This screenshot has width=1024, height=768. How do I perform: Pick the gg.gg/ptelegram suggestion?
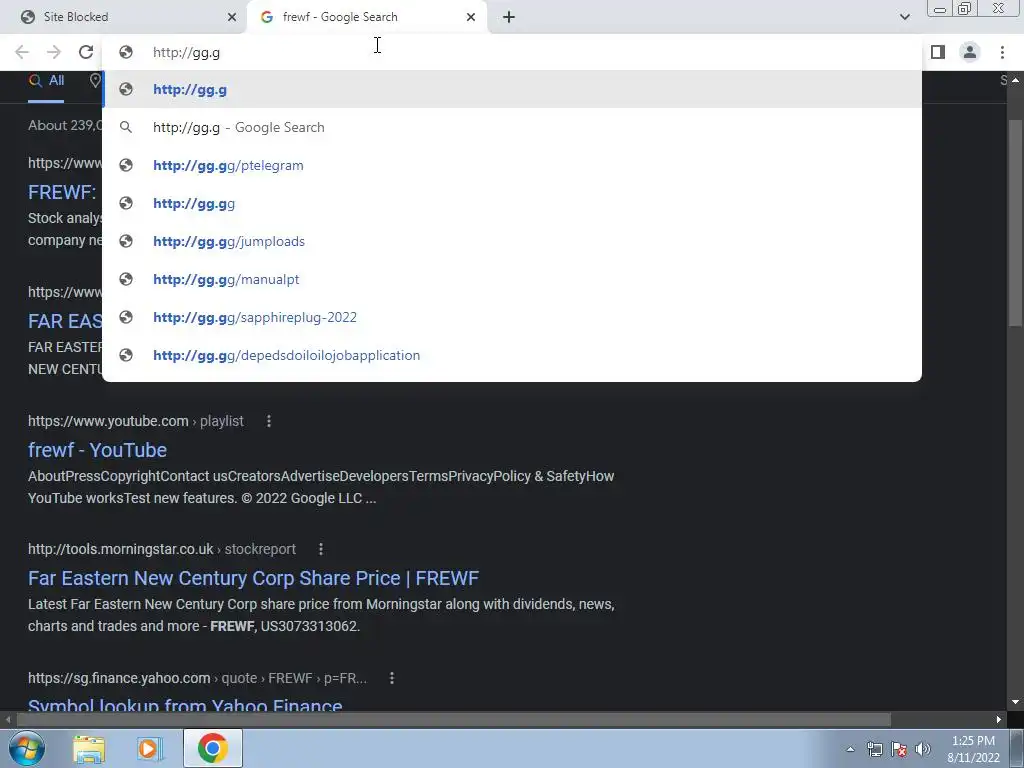512,165
